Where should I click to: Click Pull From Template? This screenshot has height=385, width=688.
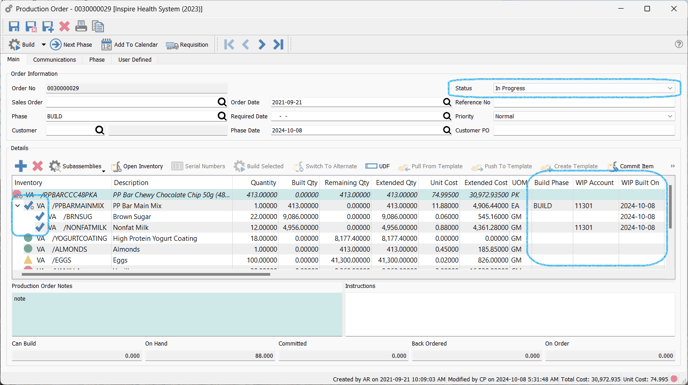(x=430, y=166)
